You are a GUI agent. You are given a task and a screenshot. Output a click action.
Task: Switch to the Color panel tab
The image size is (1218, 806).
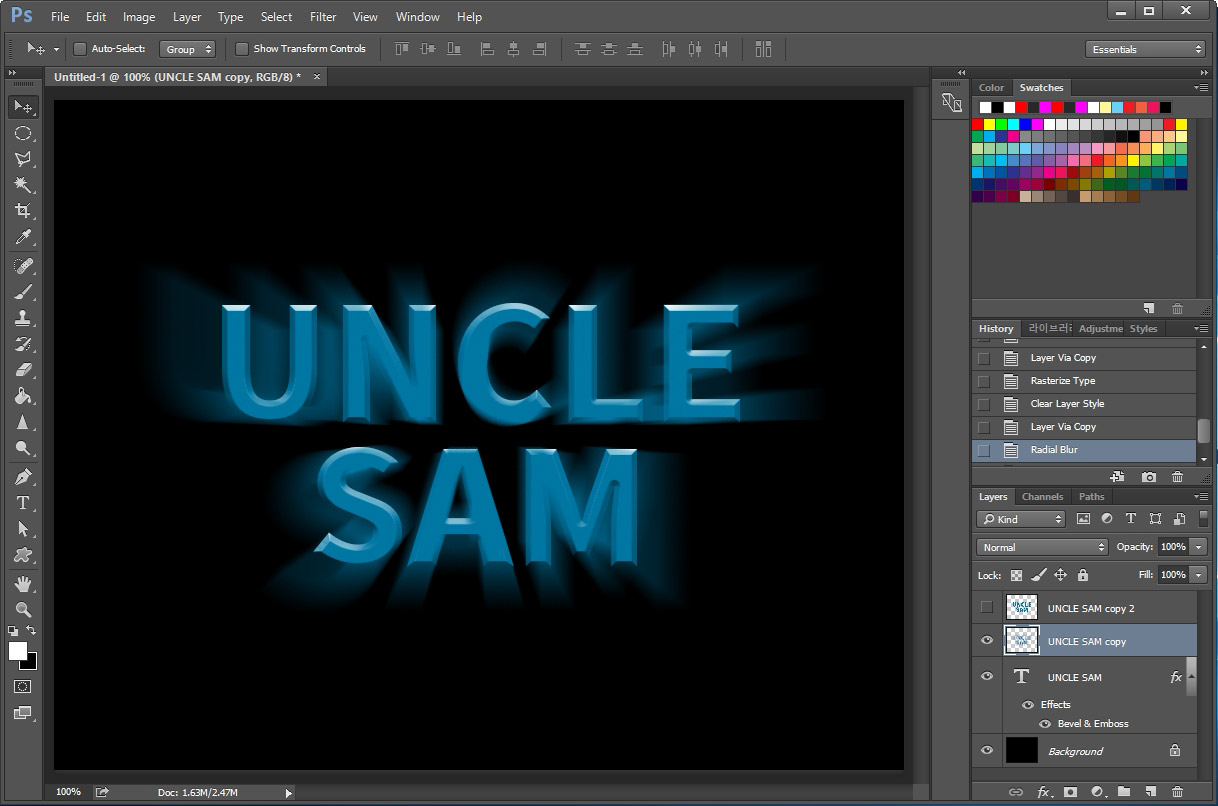[991, 88]
